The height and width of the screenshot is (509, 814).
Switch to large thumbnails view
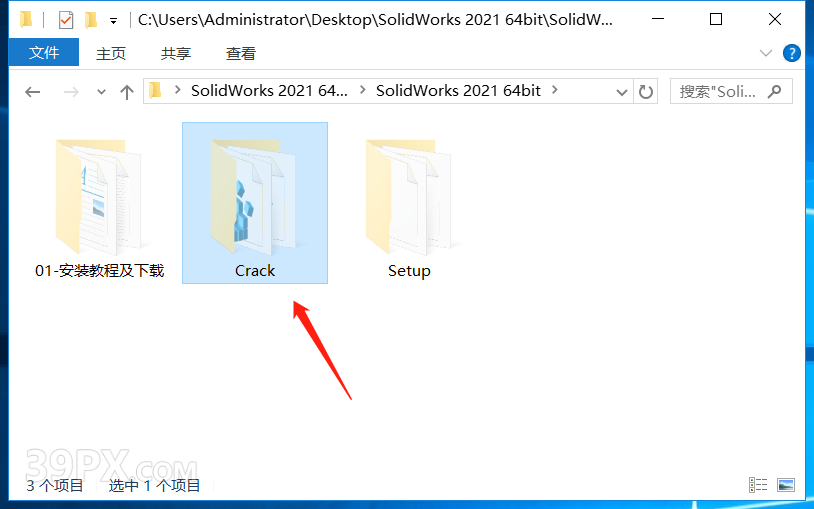pos(785,485)
